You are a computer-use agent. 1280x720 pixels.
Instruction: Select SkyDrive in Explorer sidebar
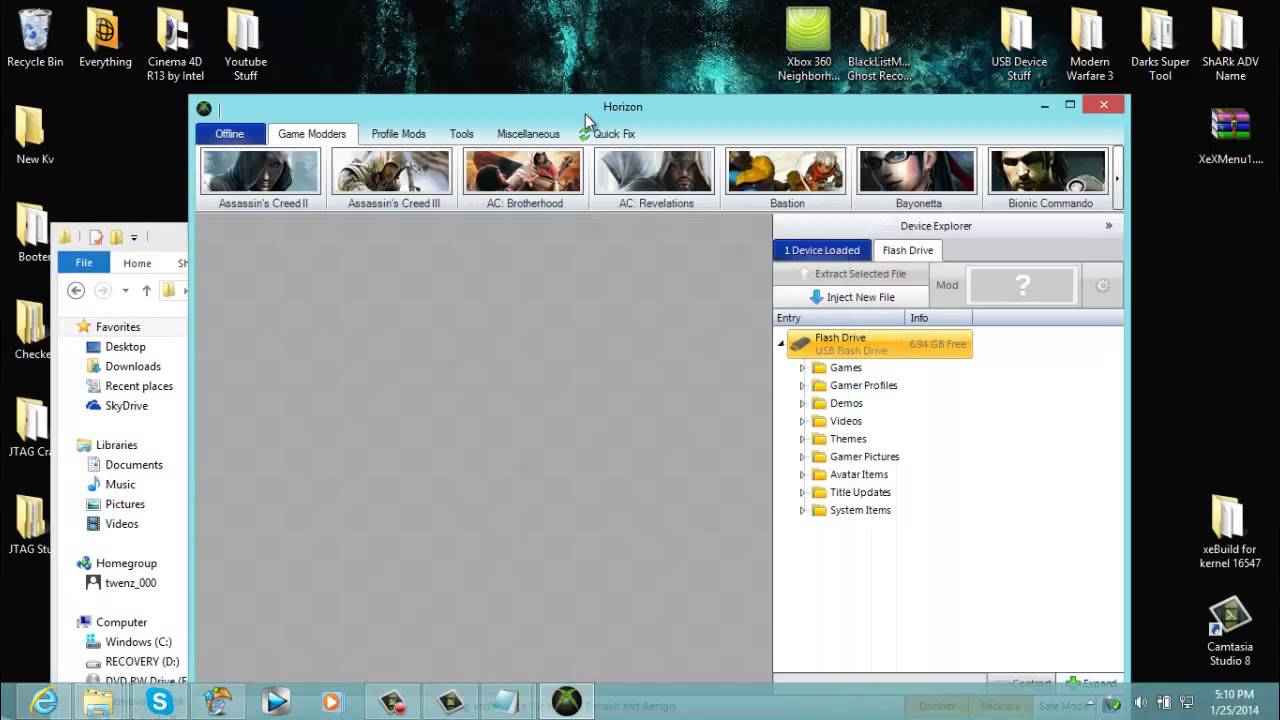click(116, 406)
